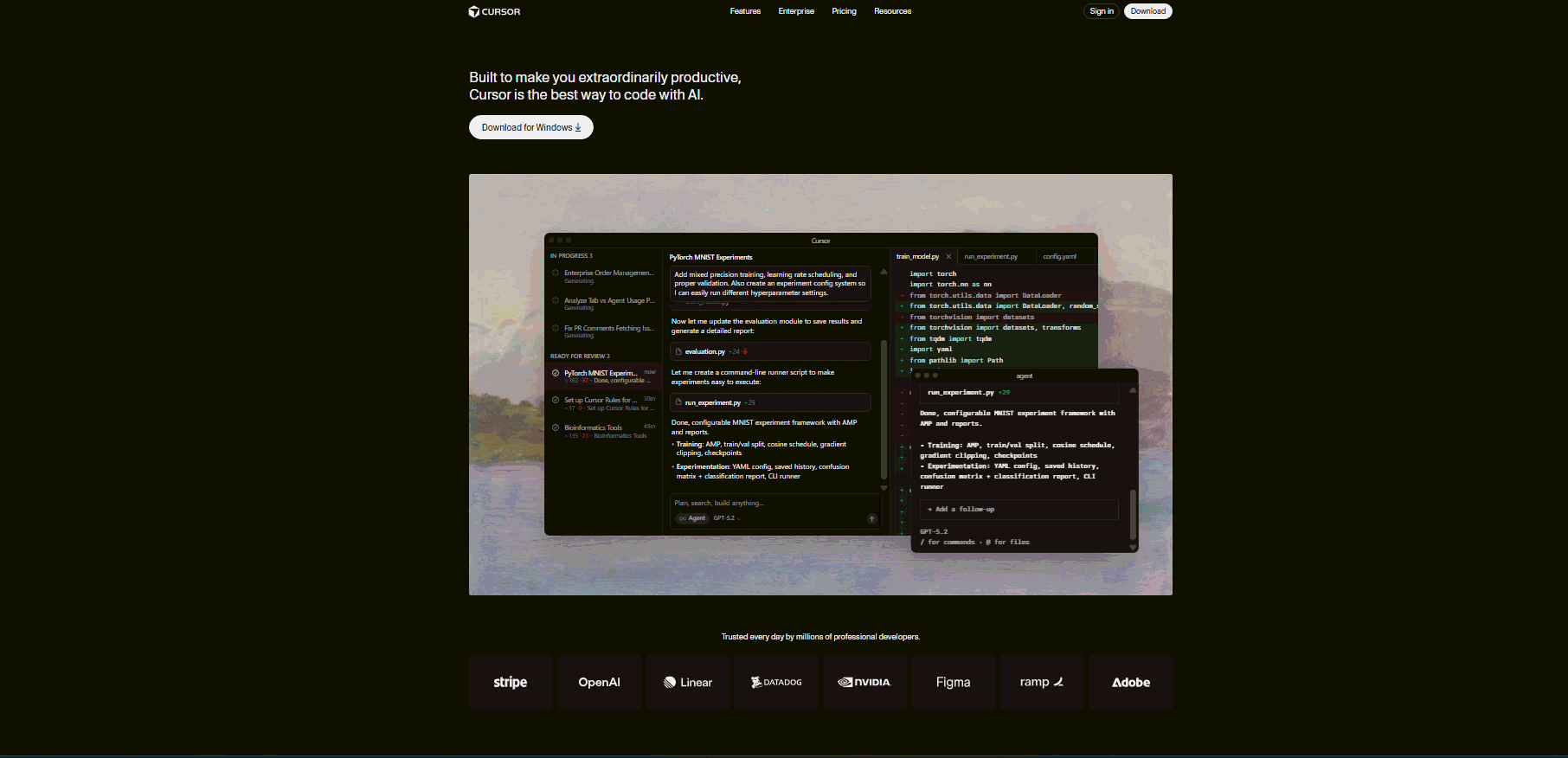Click the Enterprise Order Management spinner icon

[x=556, y=273]
